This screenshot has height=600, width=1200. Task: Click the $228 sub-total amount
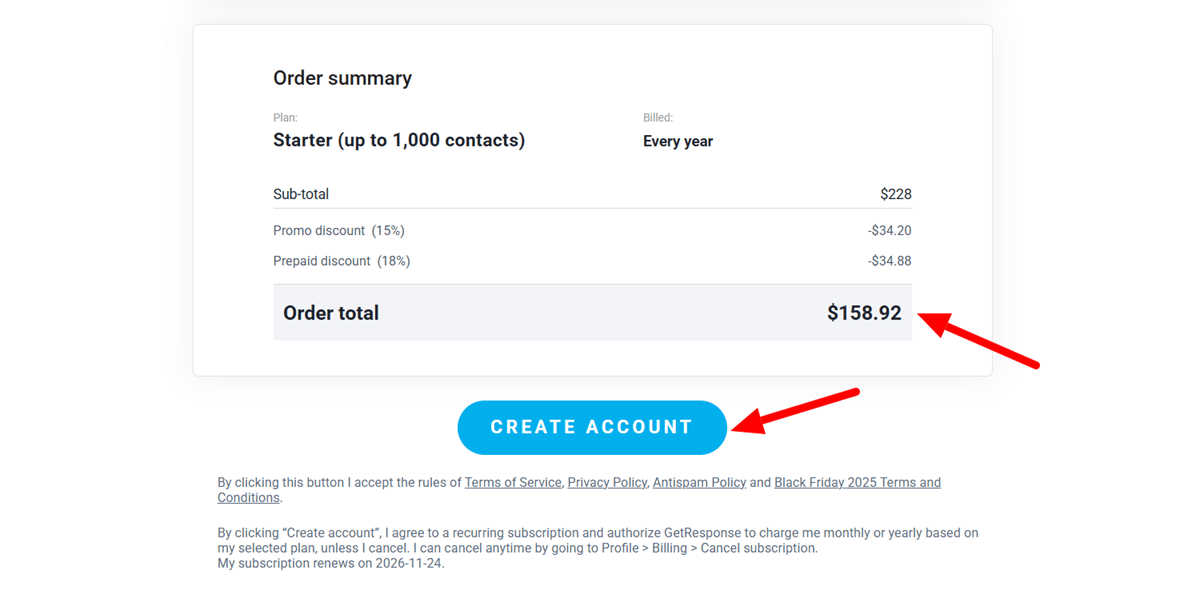(897, 194)
